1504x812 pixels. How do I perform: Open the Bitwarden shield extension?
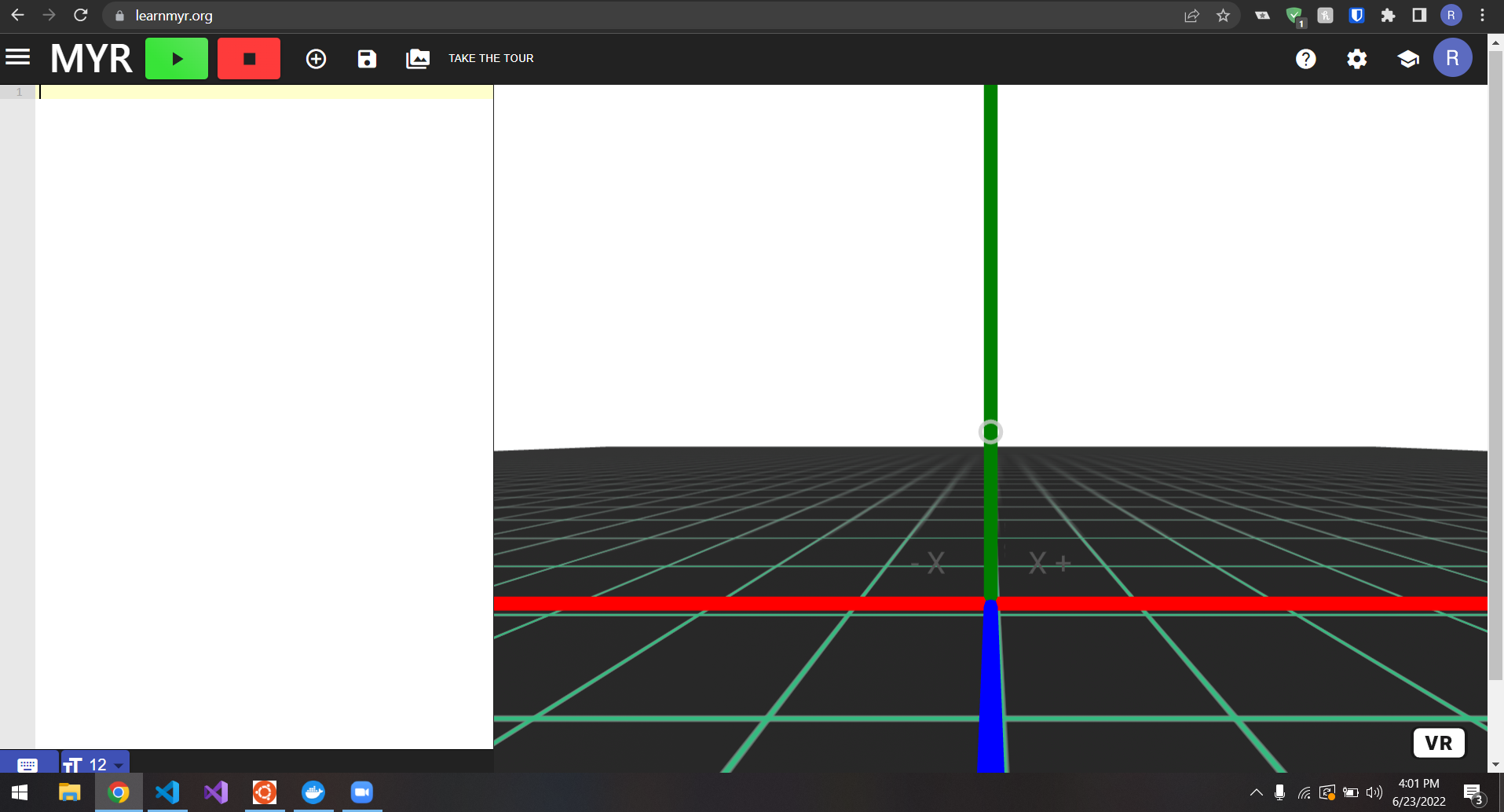(1356, 16)
